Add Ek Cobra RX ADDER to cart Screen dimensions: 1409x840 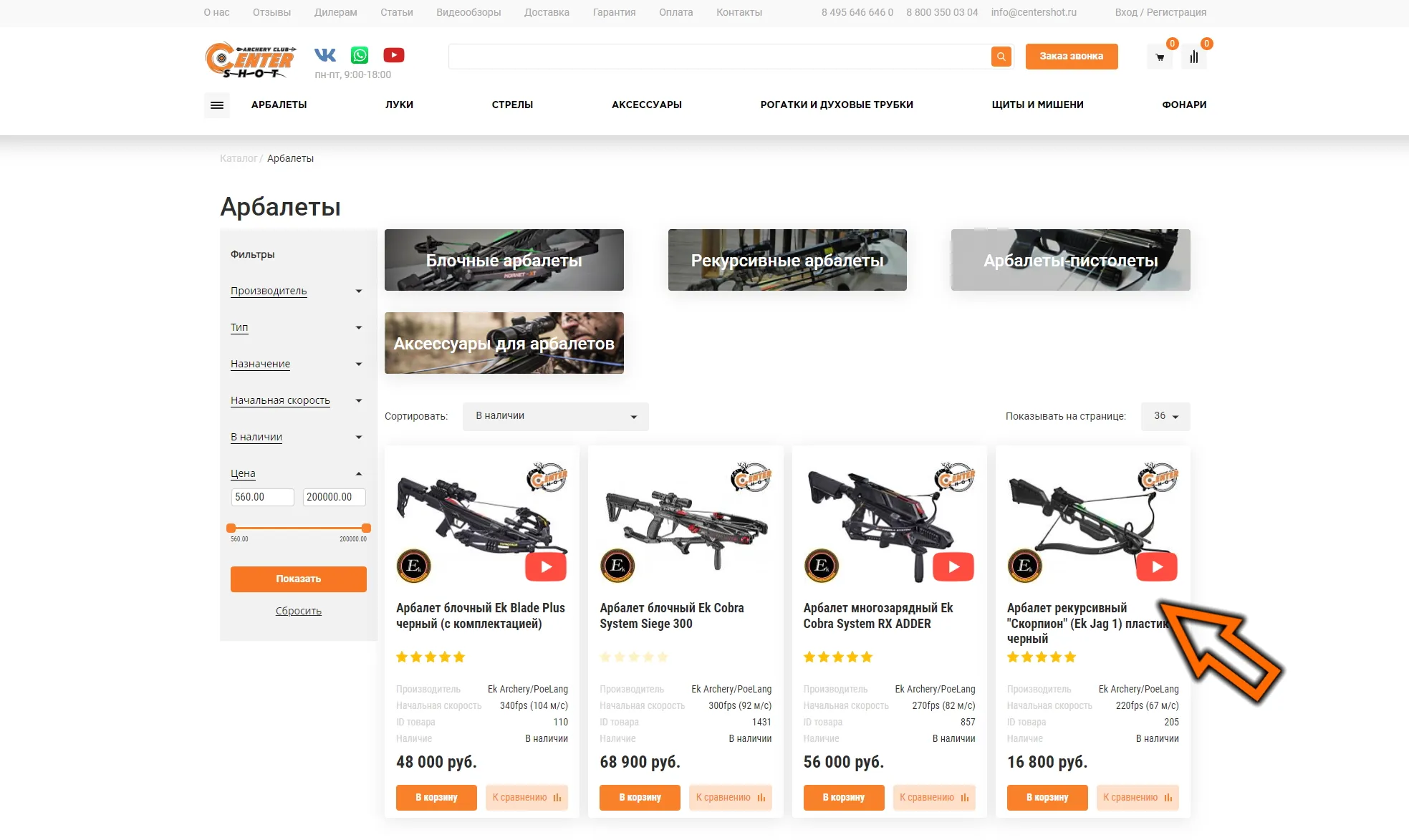[x=844, y=798]
